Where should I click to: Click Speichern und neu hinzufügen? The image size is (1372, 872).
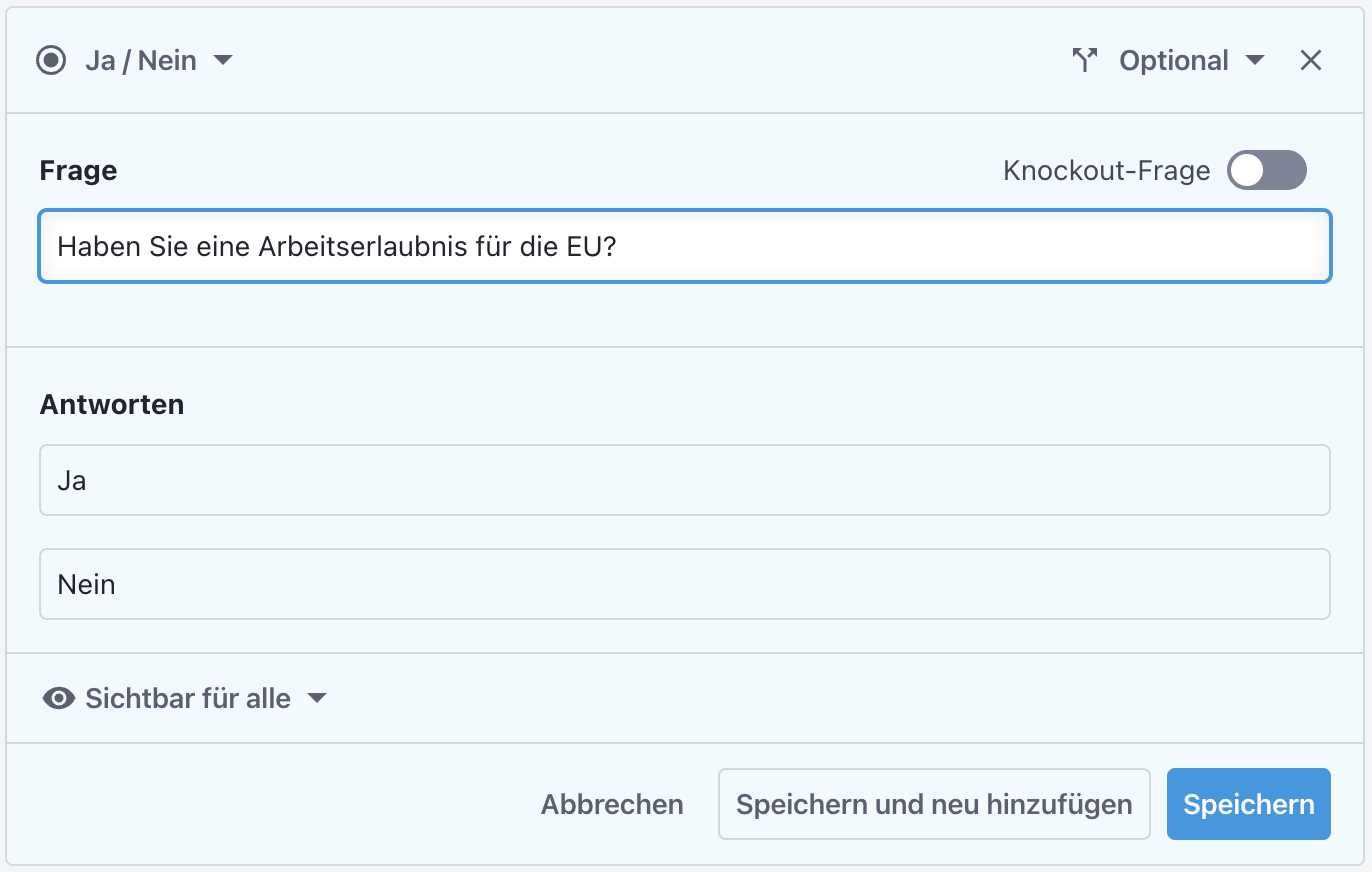pyautogui.click(x=934, y=804)
